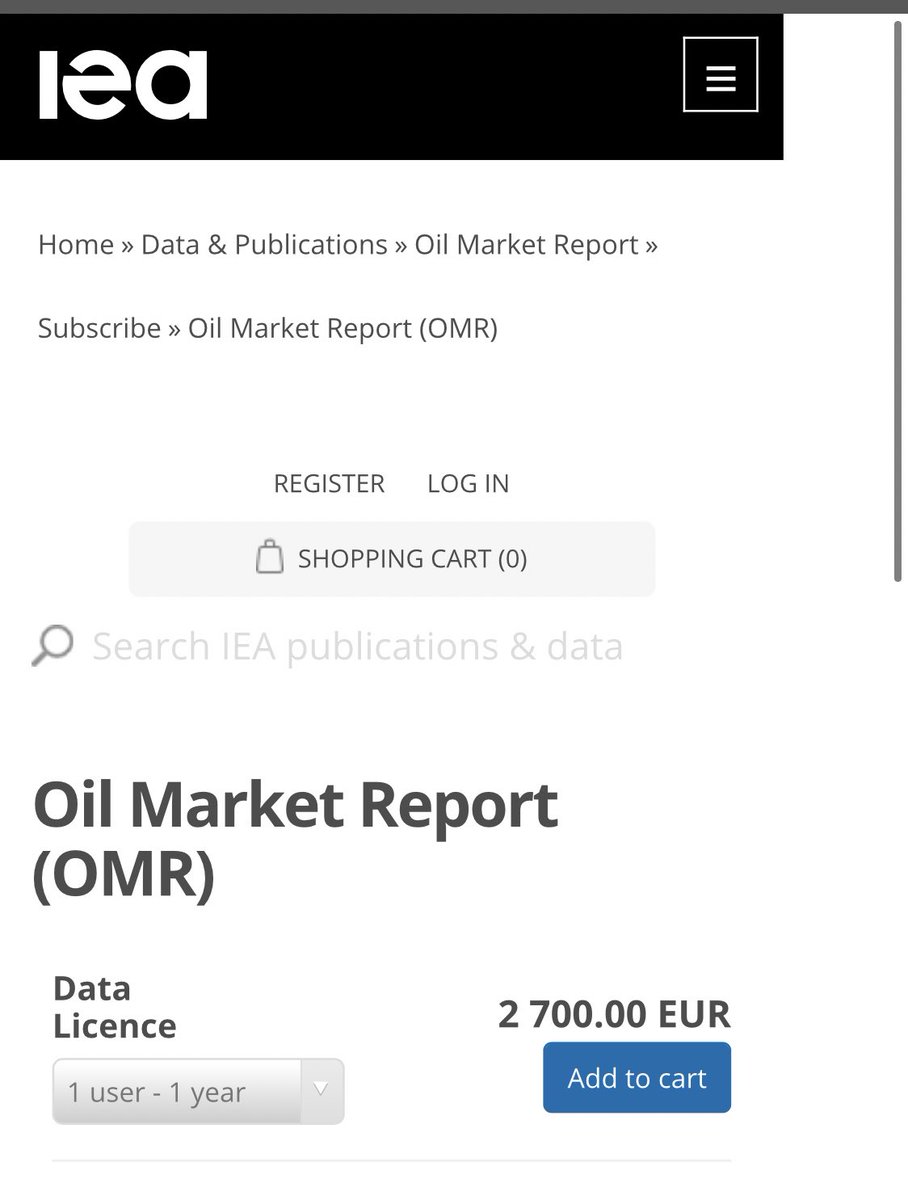Open the hamburger menu icon
This screenshot has width=908, height=1200.
[720, 74]
